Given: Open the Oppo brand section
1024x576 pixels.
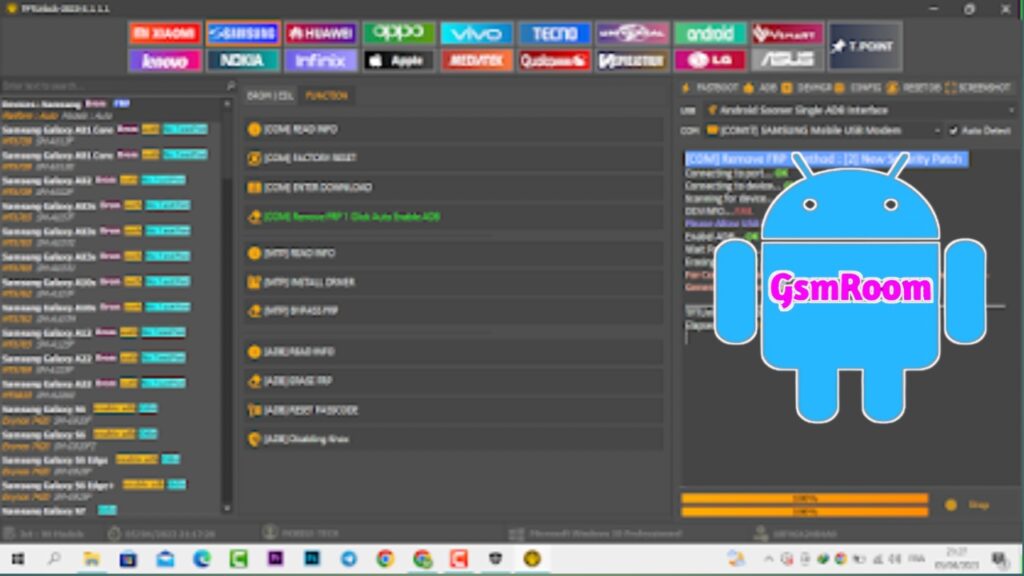Looking at the screenshot, I should [398, 34].
